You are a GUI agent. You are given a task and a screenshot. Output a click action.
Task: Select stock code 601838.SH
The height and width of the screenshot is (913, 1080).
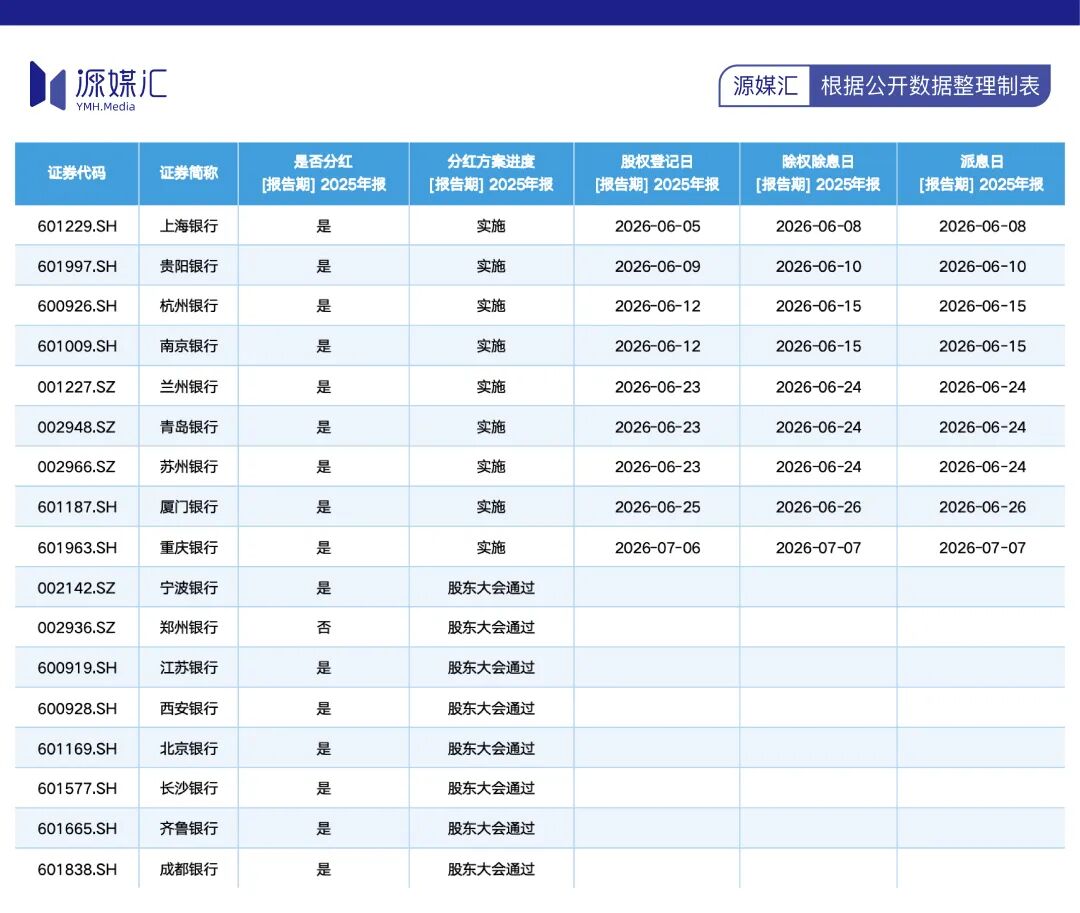click(x=77, y=870)
